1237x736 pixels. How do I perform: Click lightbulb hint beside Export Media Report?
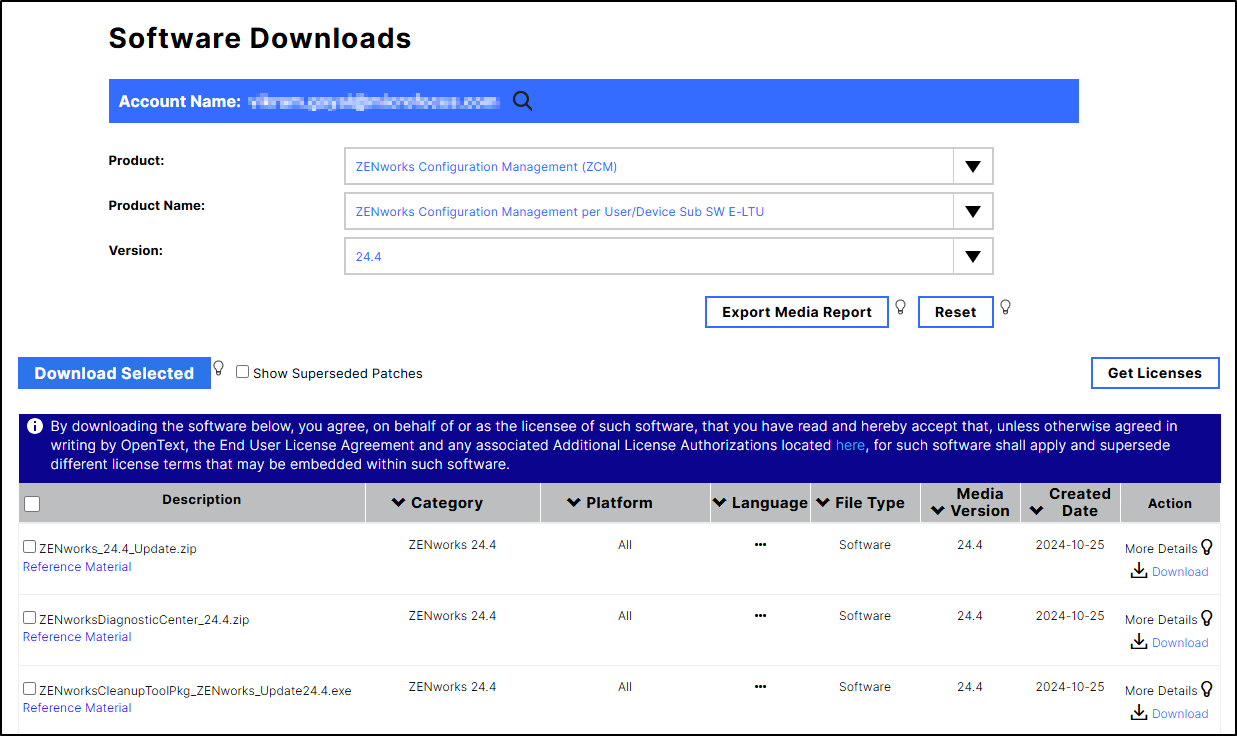[x=900, y=307]
